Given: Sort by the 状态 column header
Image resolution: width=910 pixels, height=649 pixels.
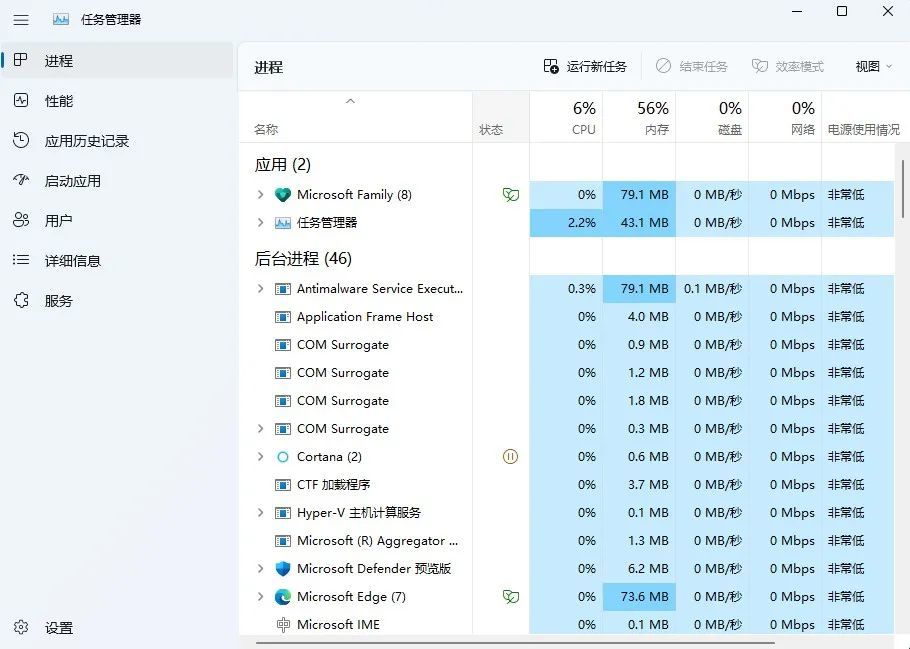Looking at the screenshot, I should click(501, 117).
